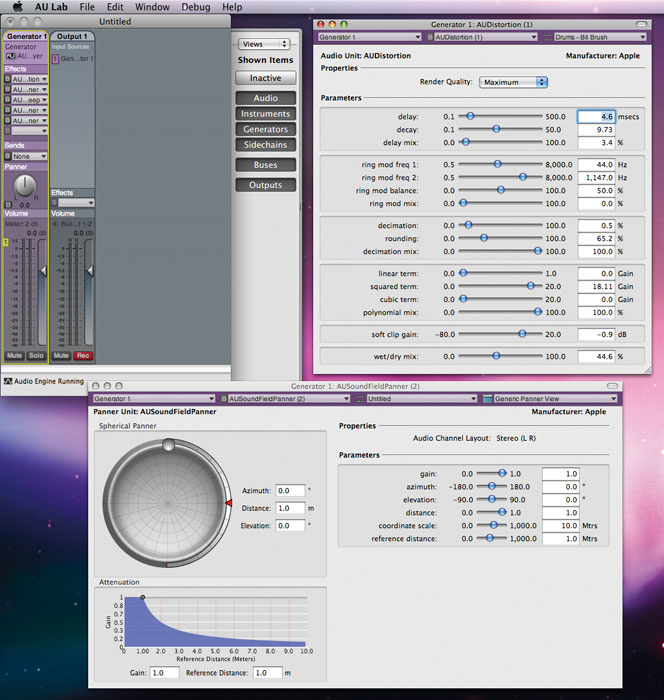Click the Azimuth field in Spherical Panner
This screenshot has height=700, width=664.
290,491
